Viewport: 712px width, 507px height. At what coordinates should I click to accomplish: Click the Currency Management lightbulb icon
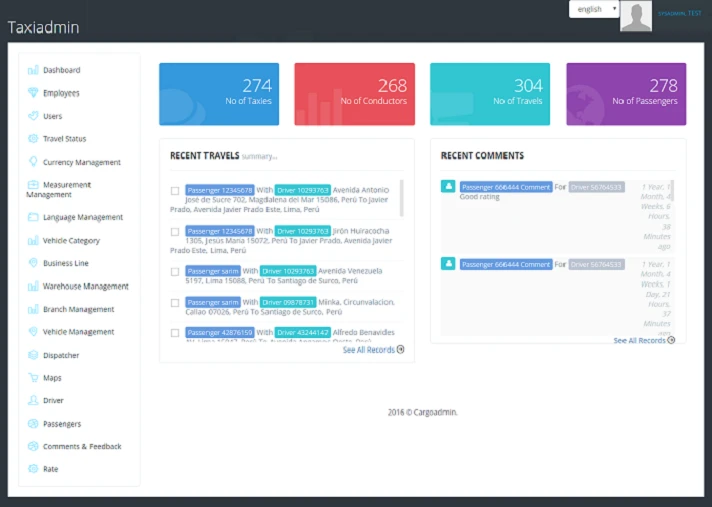pyautogui.click(x=33, y=162)
